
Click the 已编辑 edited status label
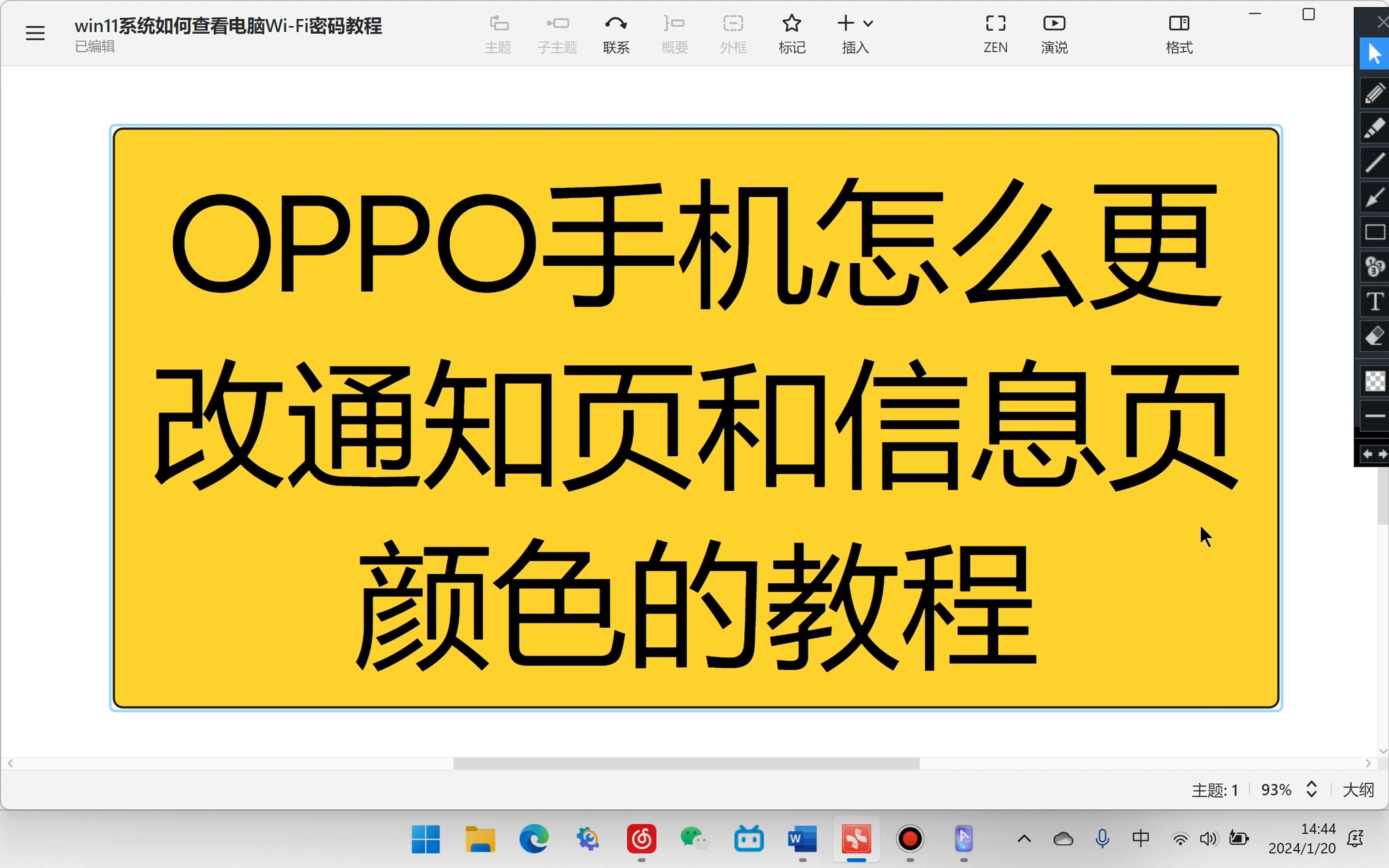point(95,47)
